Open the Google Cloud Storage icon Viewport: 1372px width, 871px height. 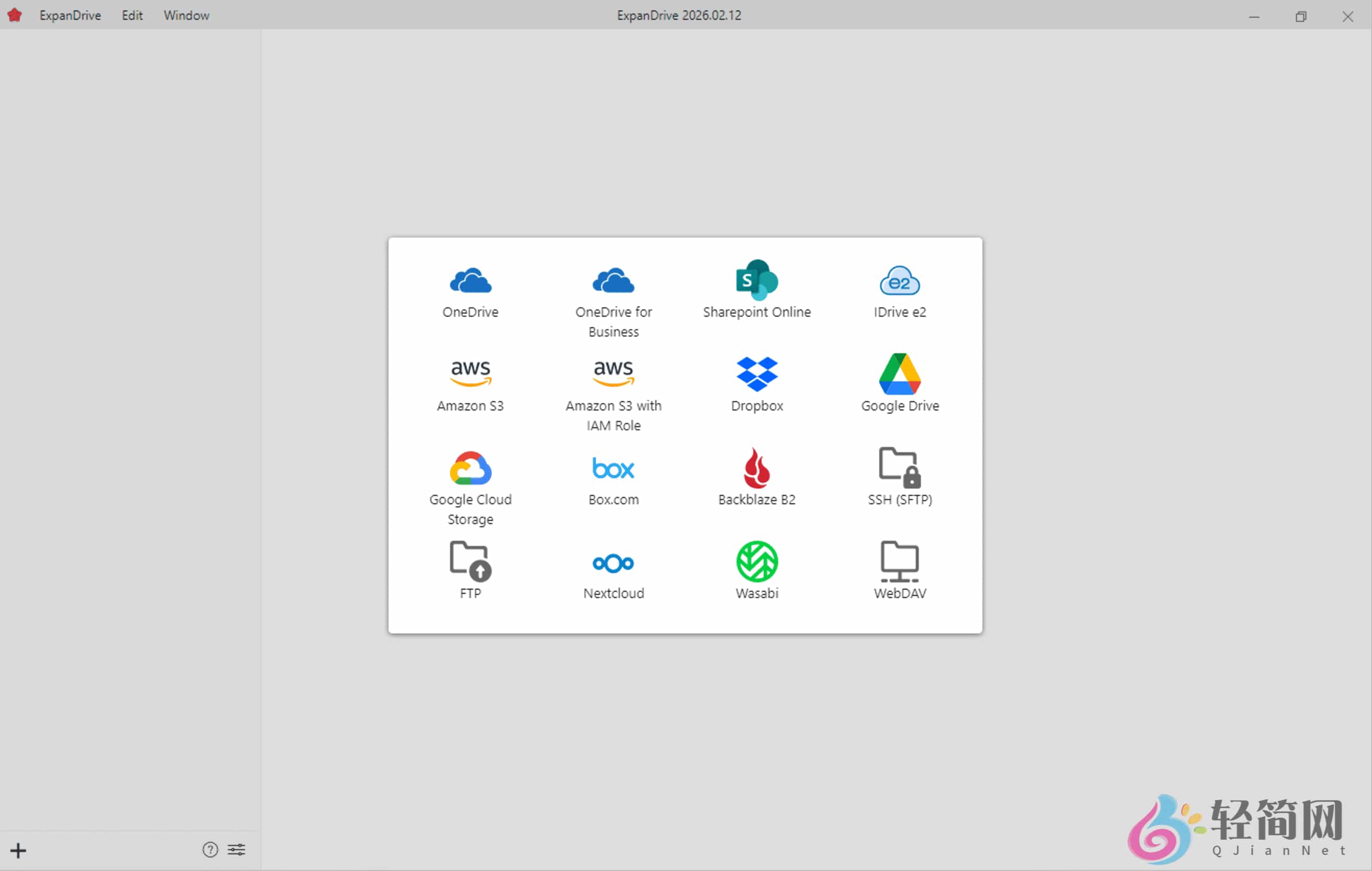click(x=470, y=468)
